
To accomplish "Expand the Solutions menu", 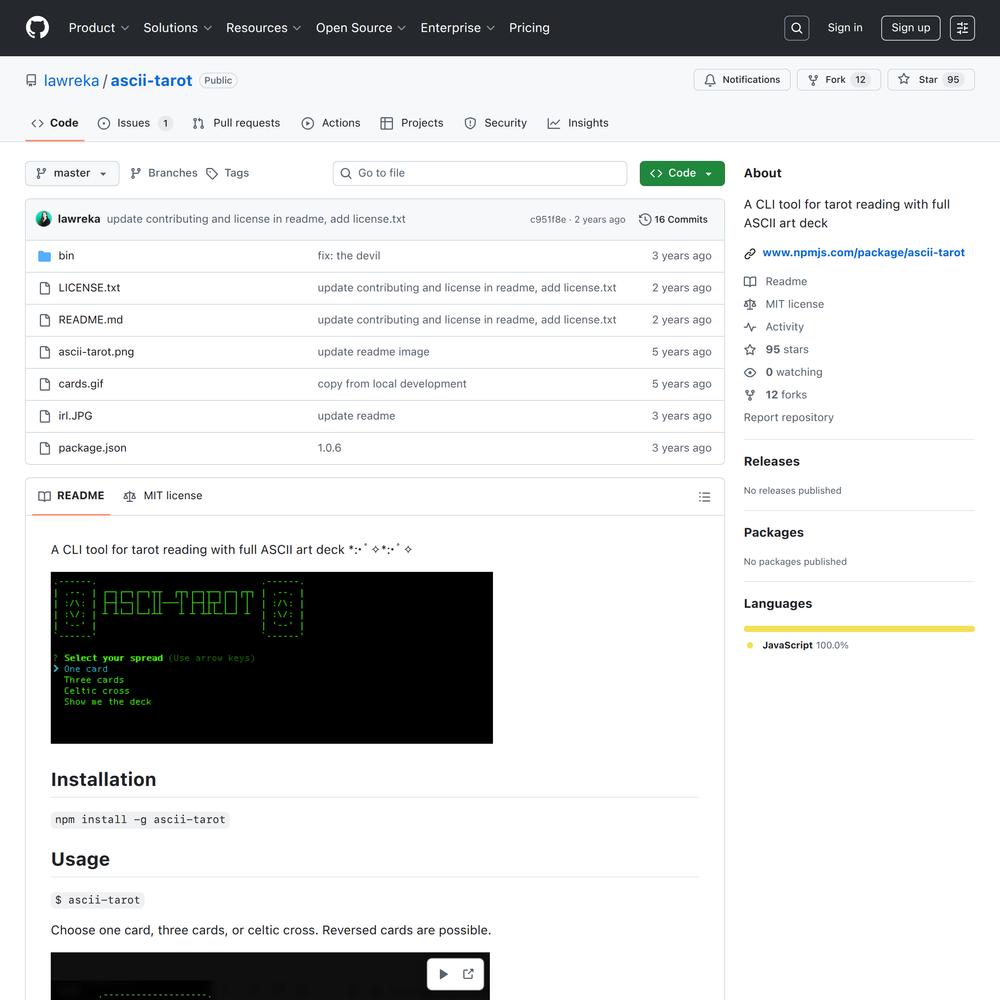I will tap(177, 28).
